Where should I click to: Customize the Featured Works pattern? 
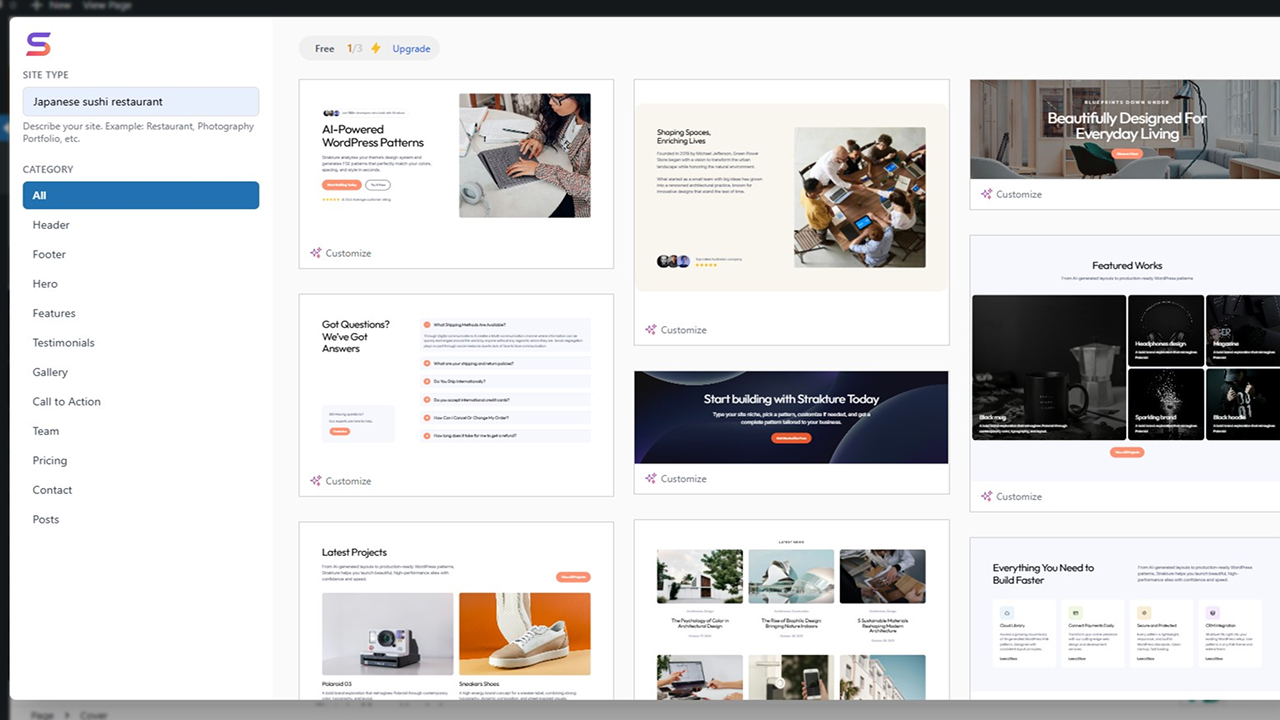click(1019, 496)
